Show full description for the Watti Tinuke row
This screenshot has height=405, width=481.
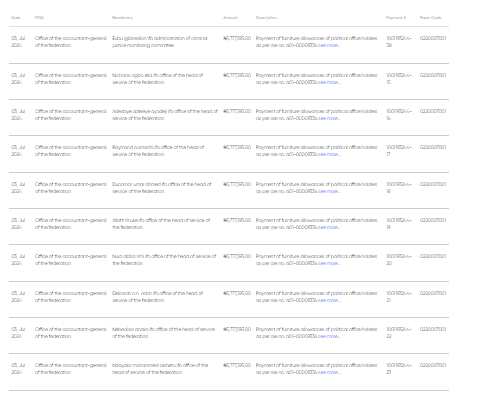tap(329, 227)
